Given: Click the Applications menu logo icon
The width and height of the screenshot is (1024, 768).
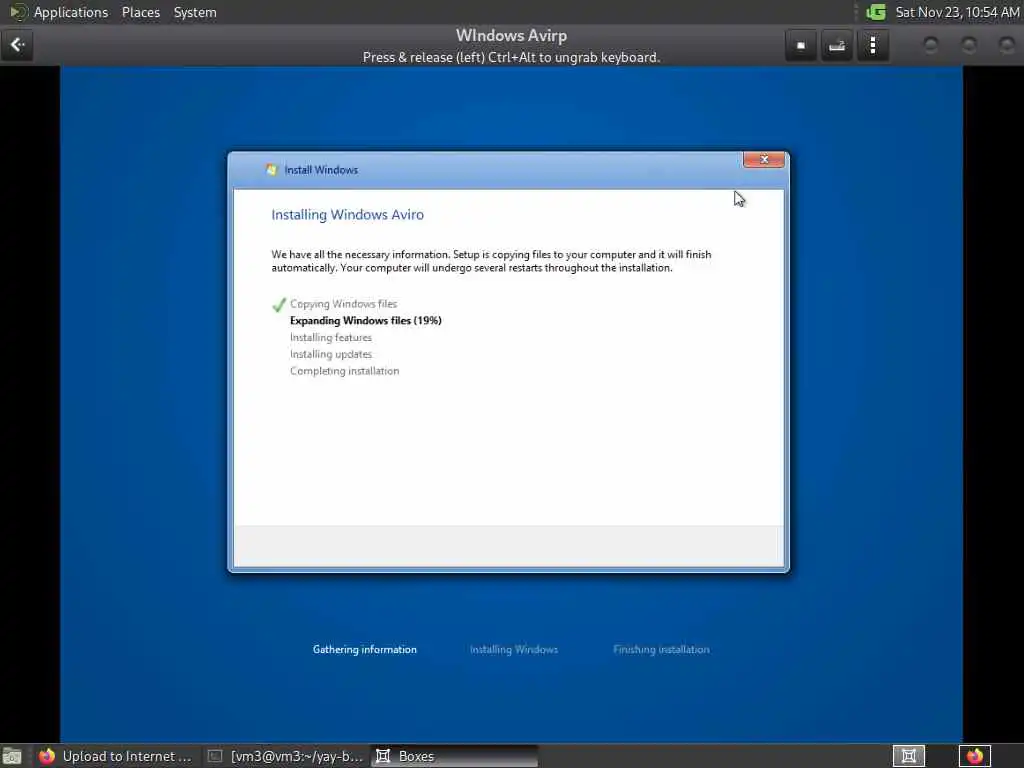Looking at the screenshot, I should (x=18, y=12).
